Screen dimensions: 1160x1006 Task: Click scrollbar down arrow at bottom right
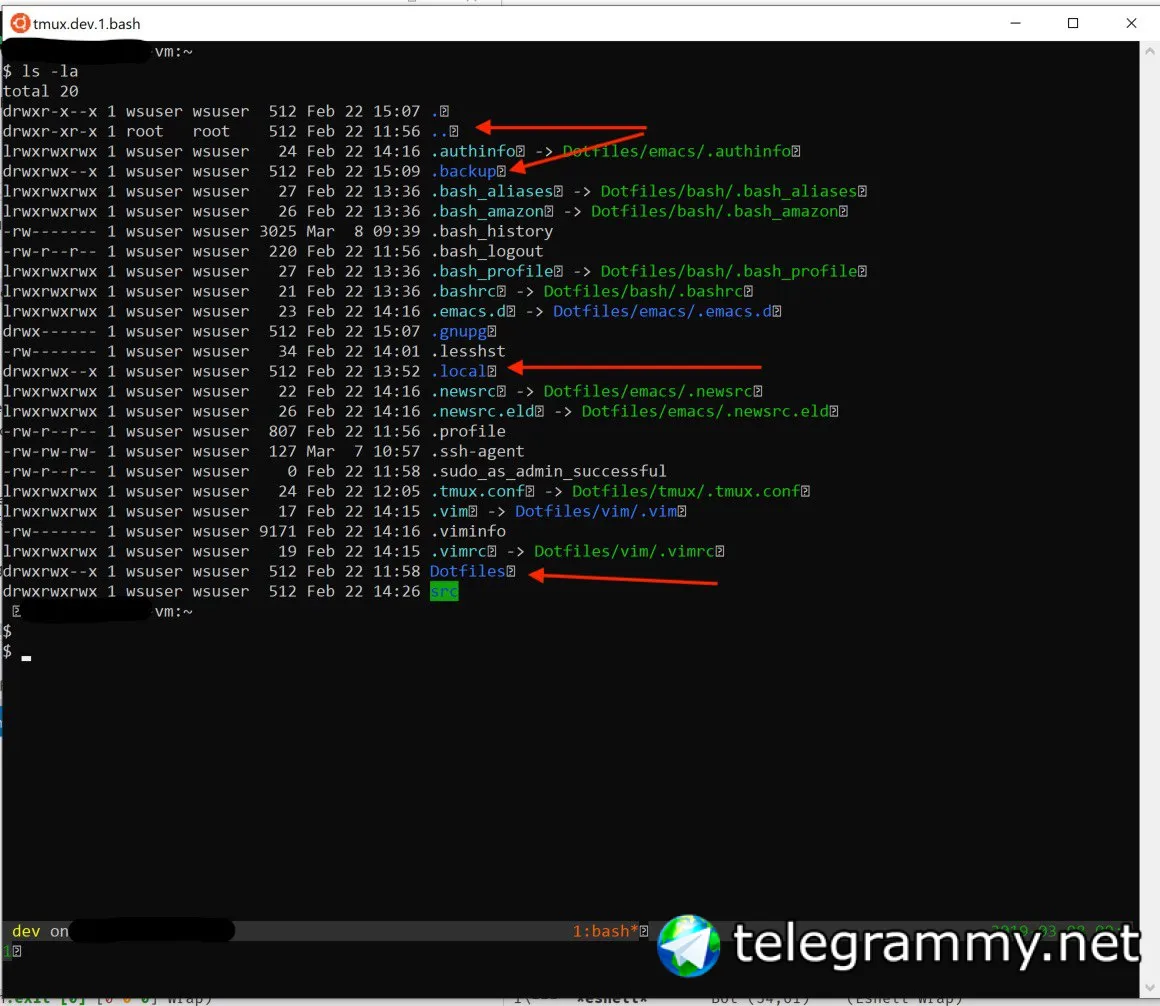[1149, 987]
